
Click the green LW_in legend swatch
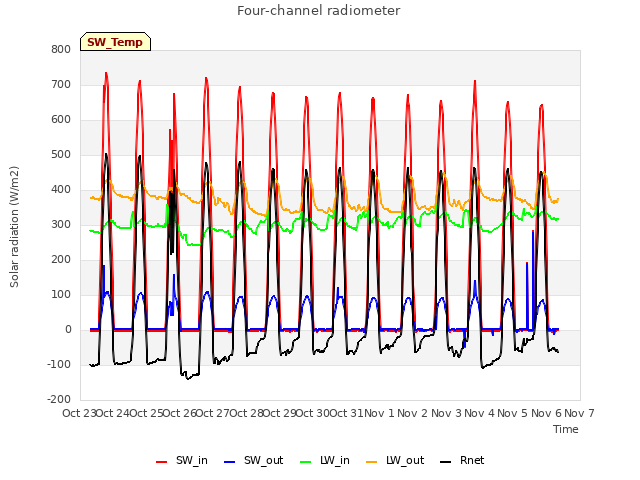coord(306,462)
